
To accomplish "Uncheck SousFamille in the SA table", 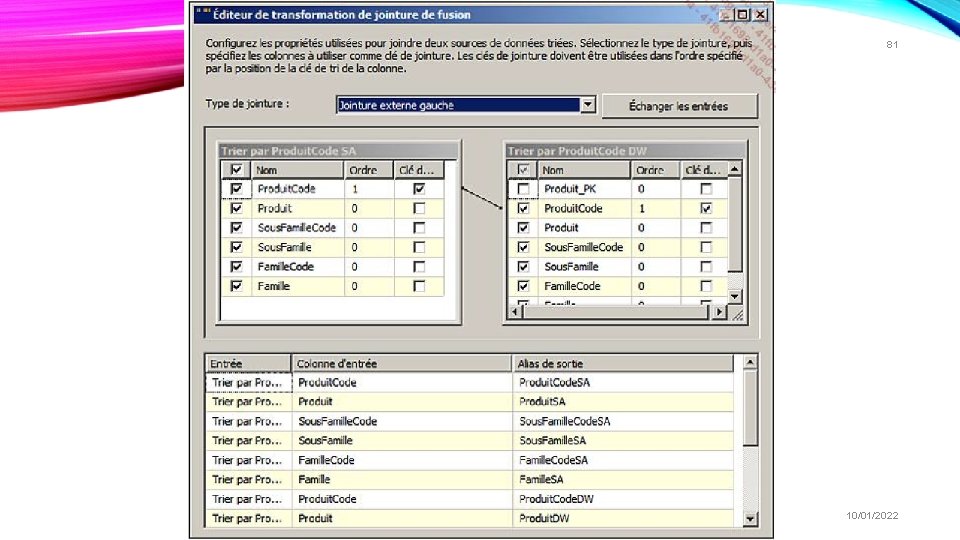I will (236, 247).
